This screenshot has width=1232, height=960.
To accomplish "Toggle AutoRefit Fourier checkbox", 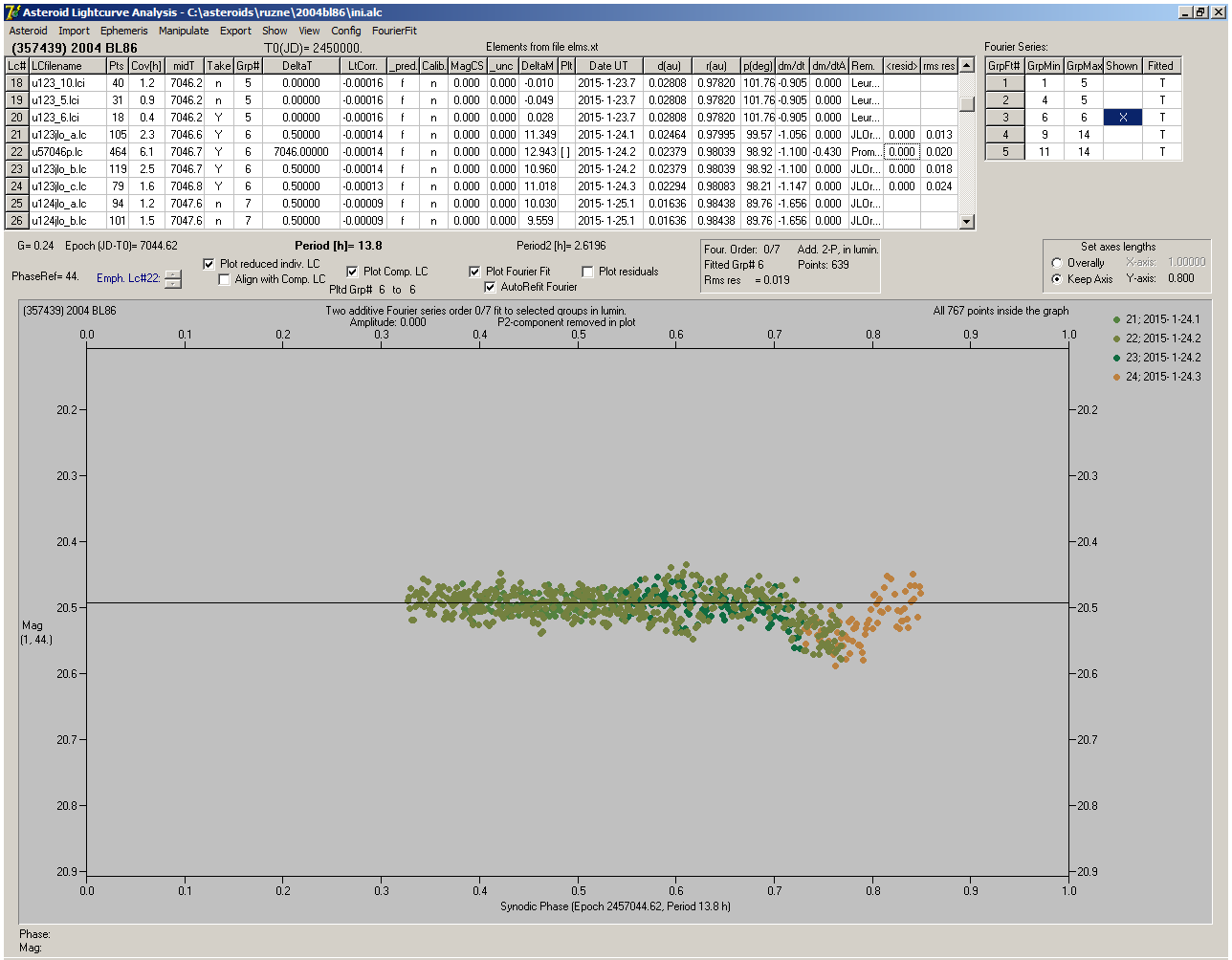I will click(492, 287).
